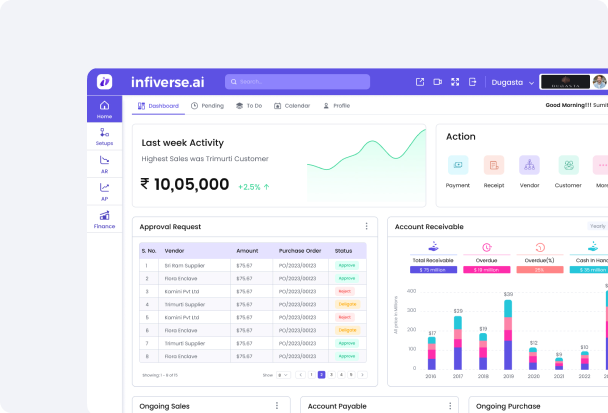Click the Payment action icon
This screenshot has width=608, height=413.
pyautogui.click(x=458, y=166)
